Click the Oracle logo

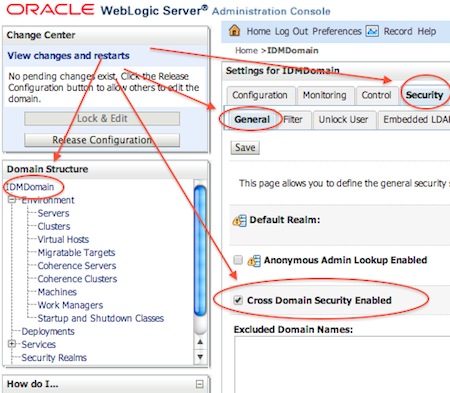(51, 10)
